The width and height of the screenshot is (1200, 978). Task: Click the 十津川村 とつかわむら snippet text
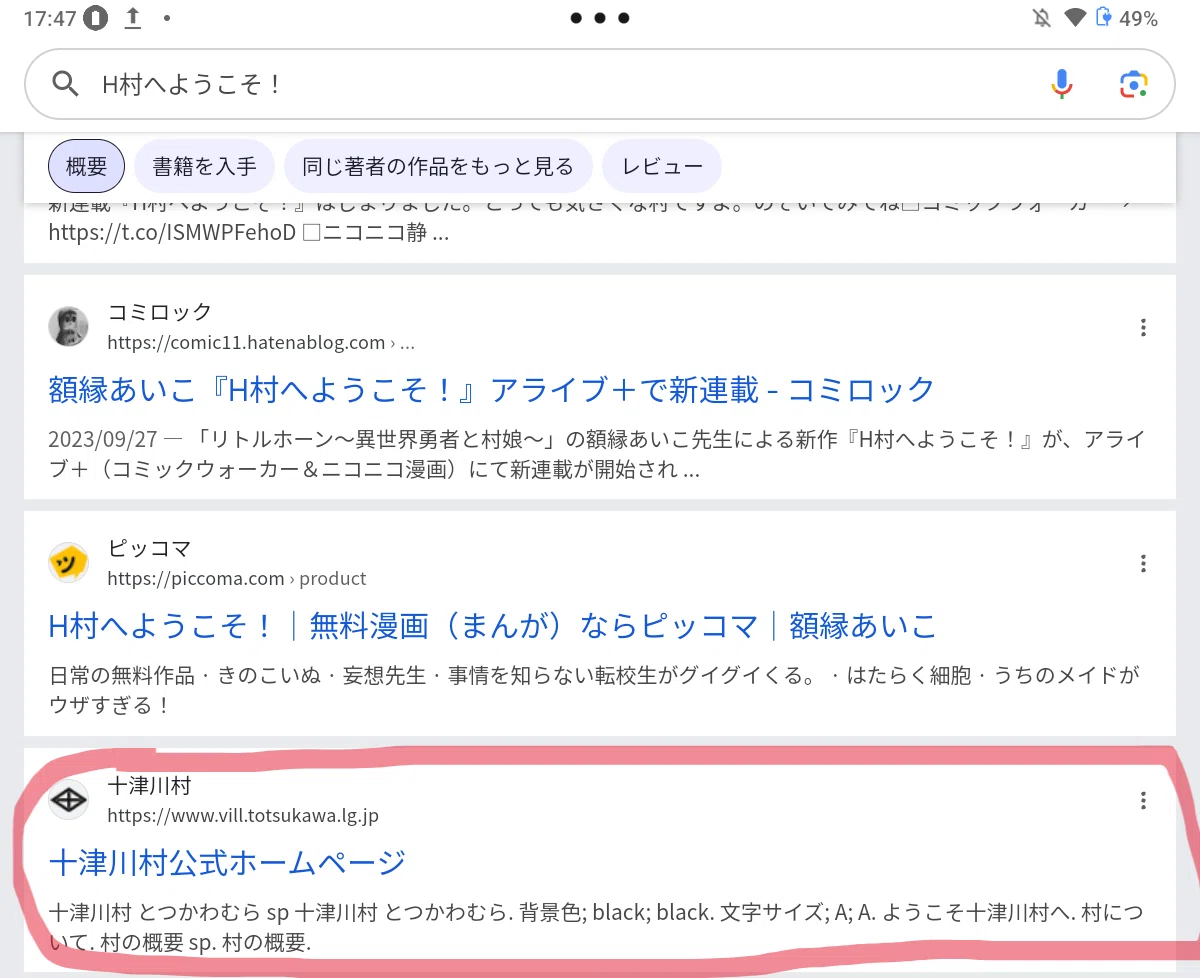(x=595, y=927)
